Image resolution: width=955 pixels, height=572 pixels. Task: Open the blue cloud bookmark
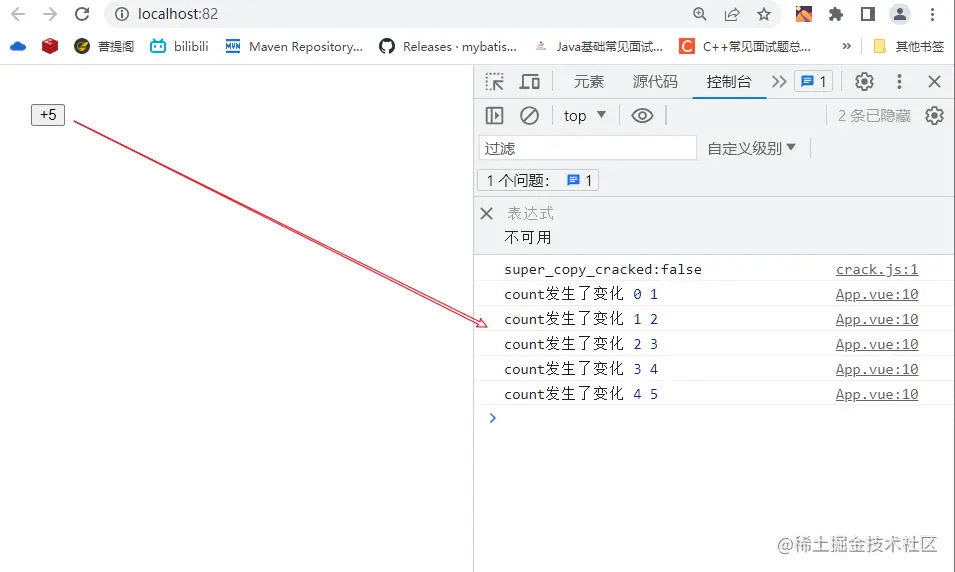click(x=18, y=46)
